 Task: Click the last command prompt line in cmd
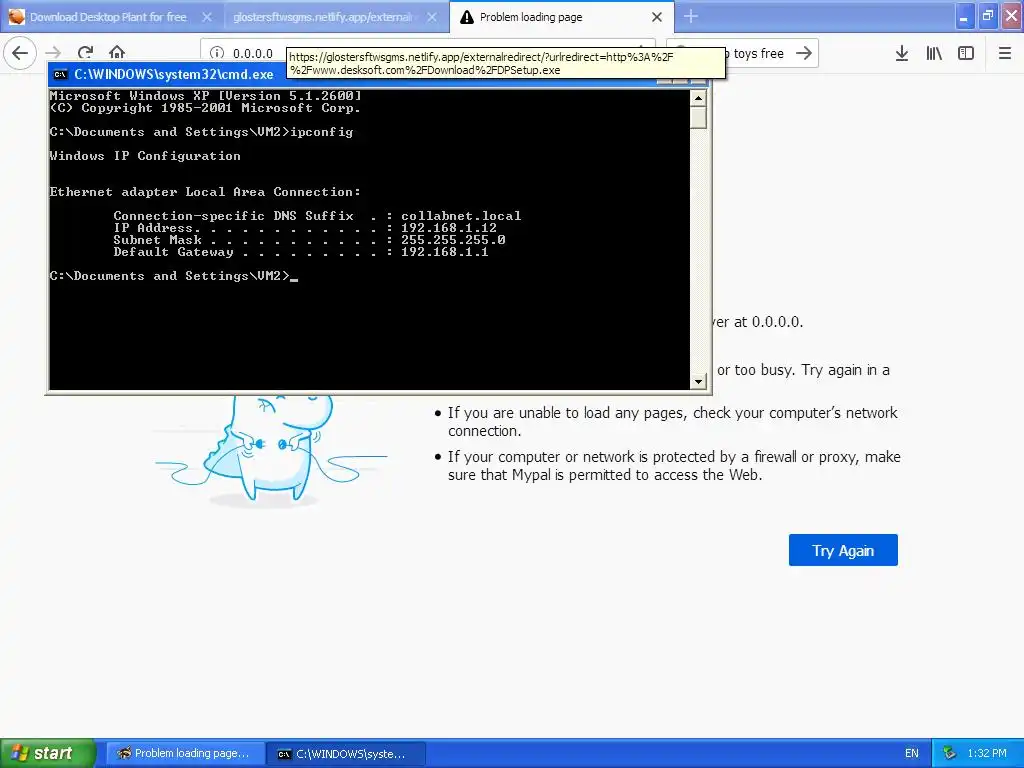coord(174,276)
